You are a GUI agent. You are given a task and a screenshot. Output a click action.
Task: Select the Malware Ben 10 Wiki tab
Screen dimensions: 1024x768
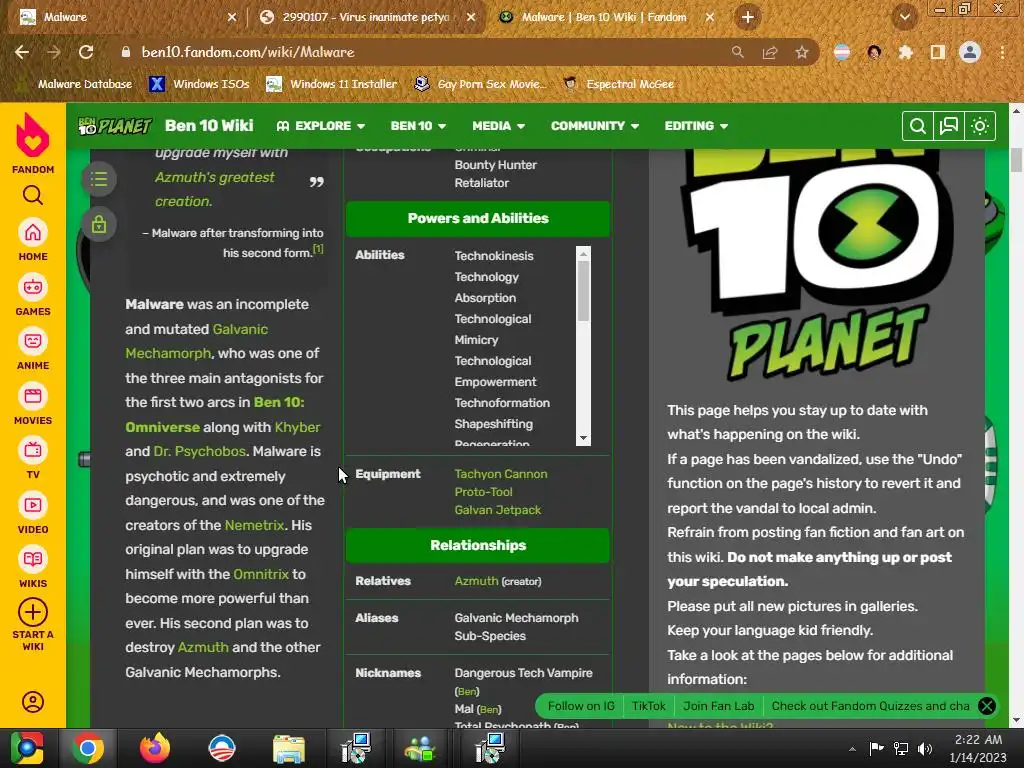click(x=605, y=17)
